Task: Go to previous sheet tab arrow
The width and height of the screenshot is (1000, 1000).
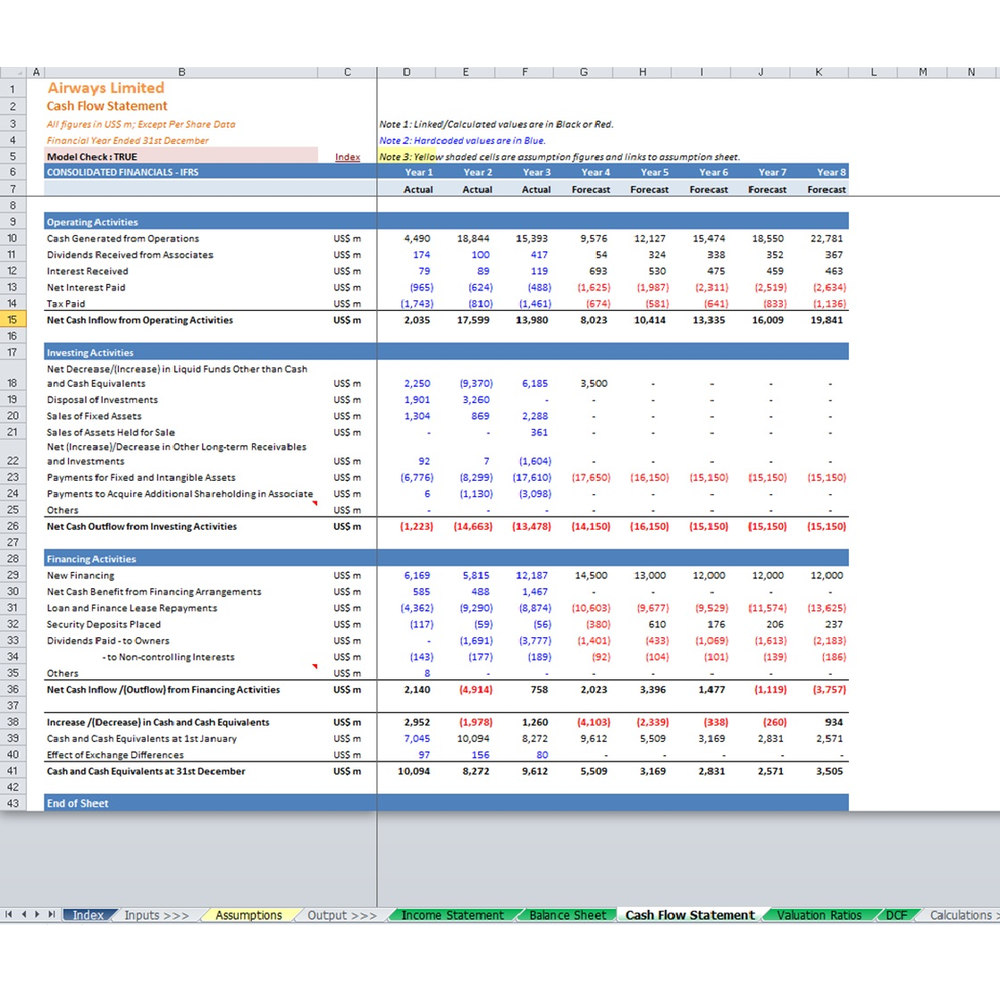Action: [24, 914]
